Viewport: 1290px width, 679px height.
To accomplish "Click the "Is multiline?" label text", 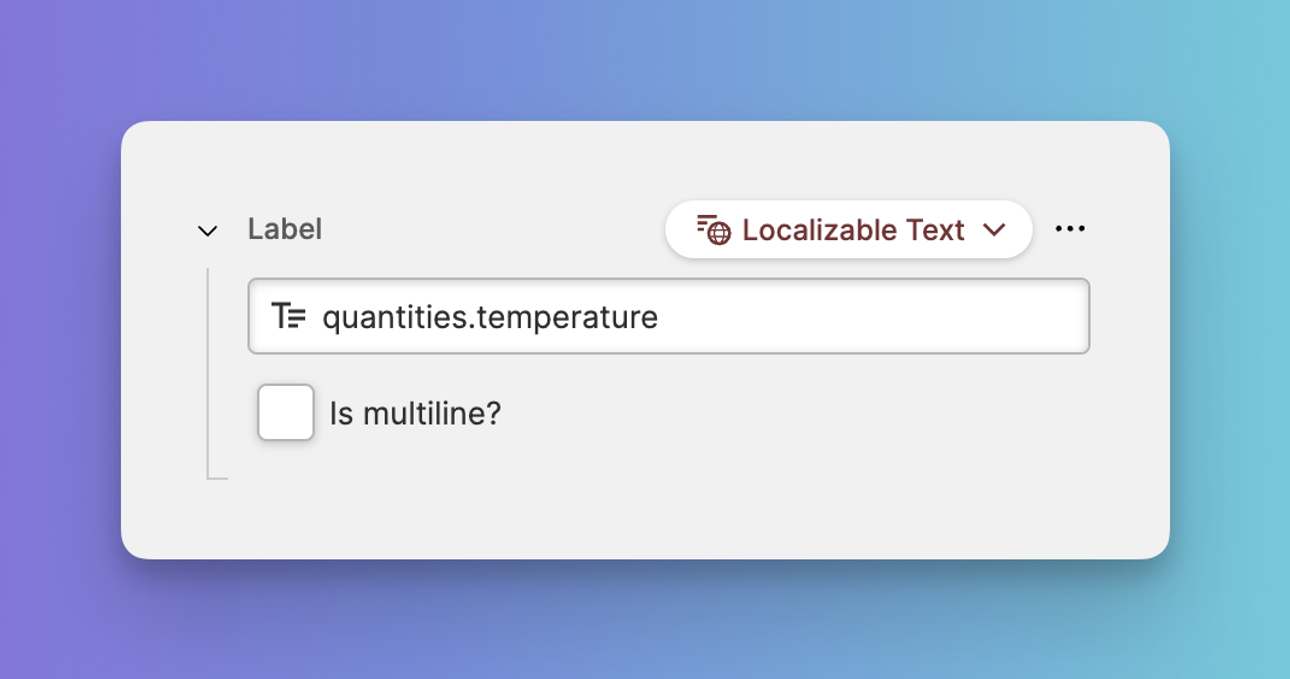I will 415,413.
